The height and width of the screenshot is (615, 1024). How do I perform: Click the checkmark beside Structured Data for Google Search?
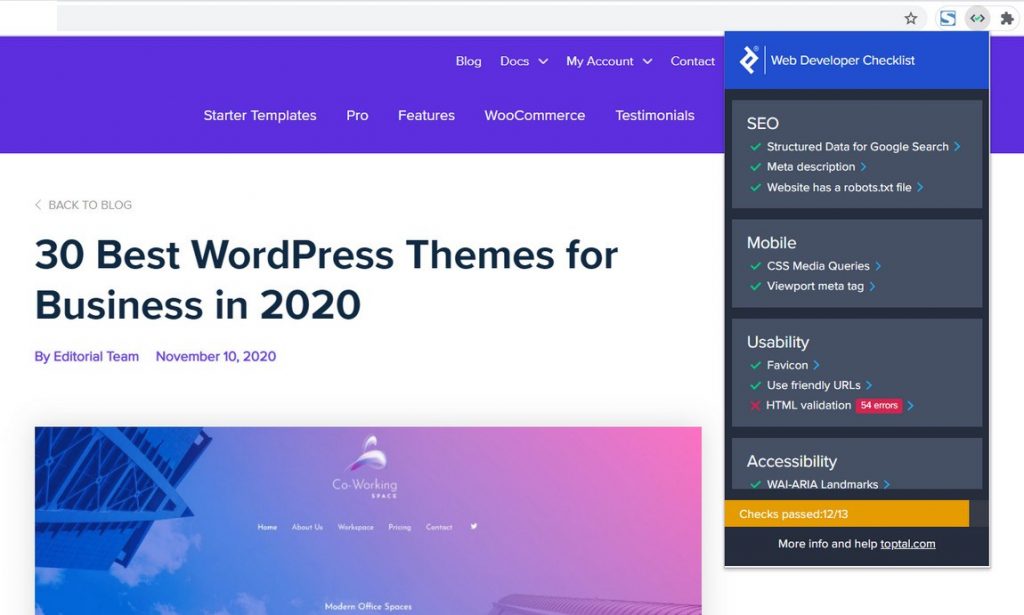click(x=755, y=146)
